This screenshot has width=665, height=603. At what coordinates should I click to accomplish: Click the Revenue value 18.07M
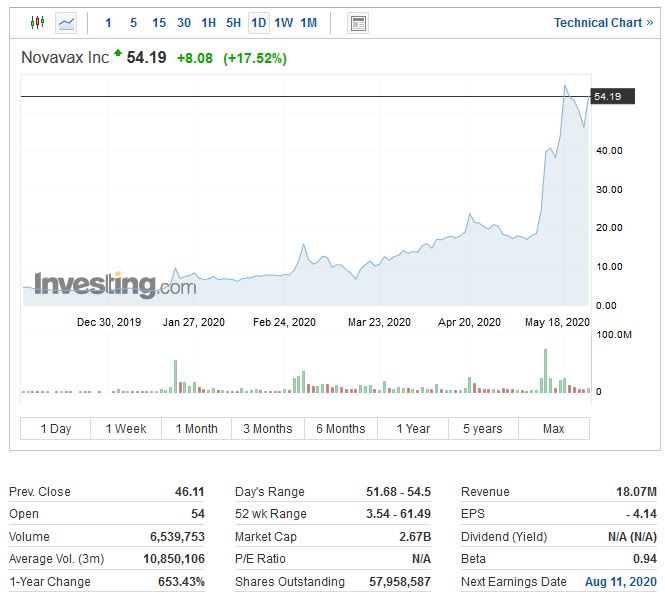636,491
